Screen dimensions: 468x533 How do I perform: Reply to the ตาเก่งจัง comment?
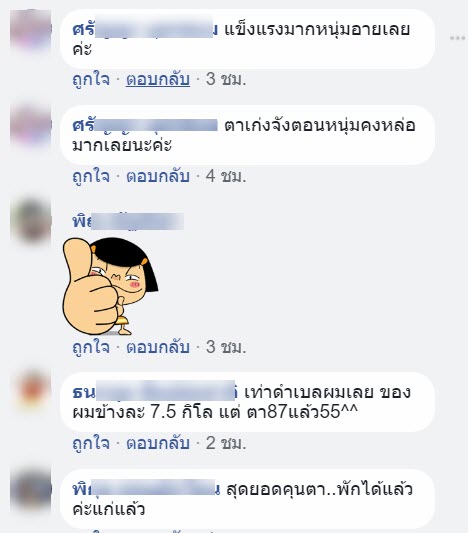coord(158,176)
